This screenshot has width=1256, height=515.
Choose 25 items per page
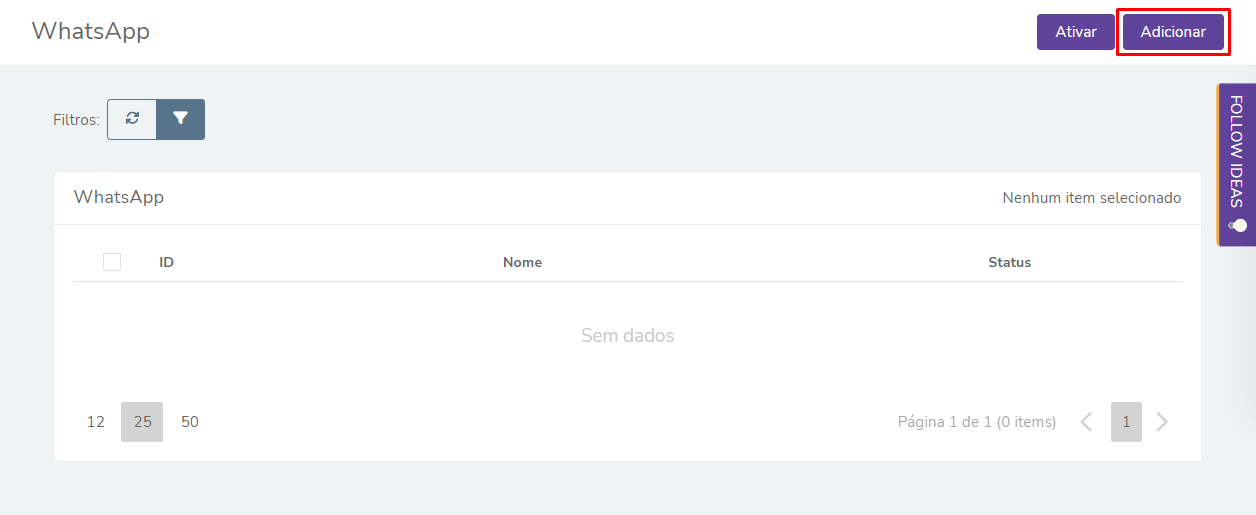[x=142, y=422]
